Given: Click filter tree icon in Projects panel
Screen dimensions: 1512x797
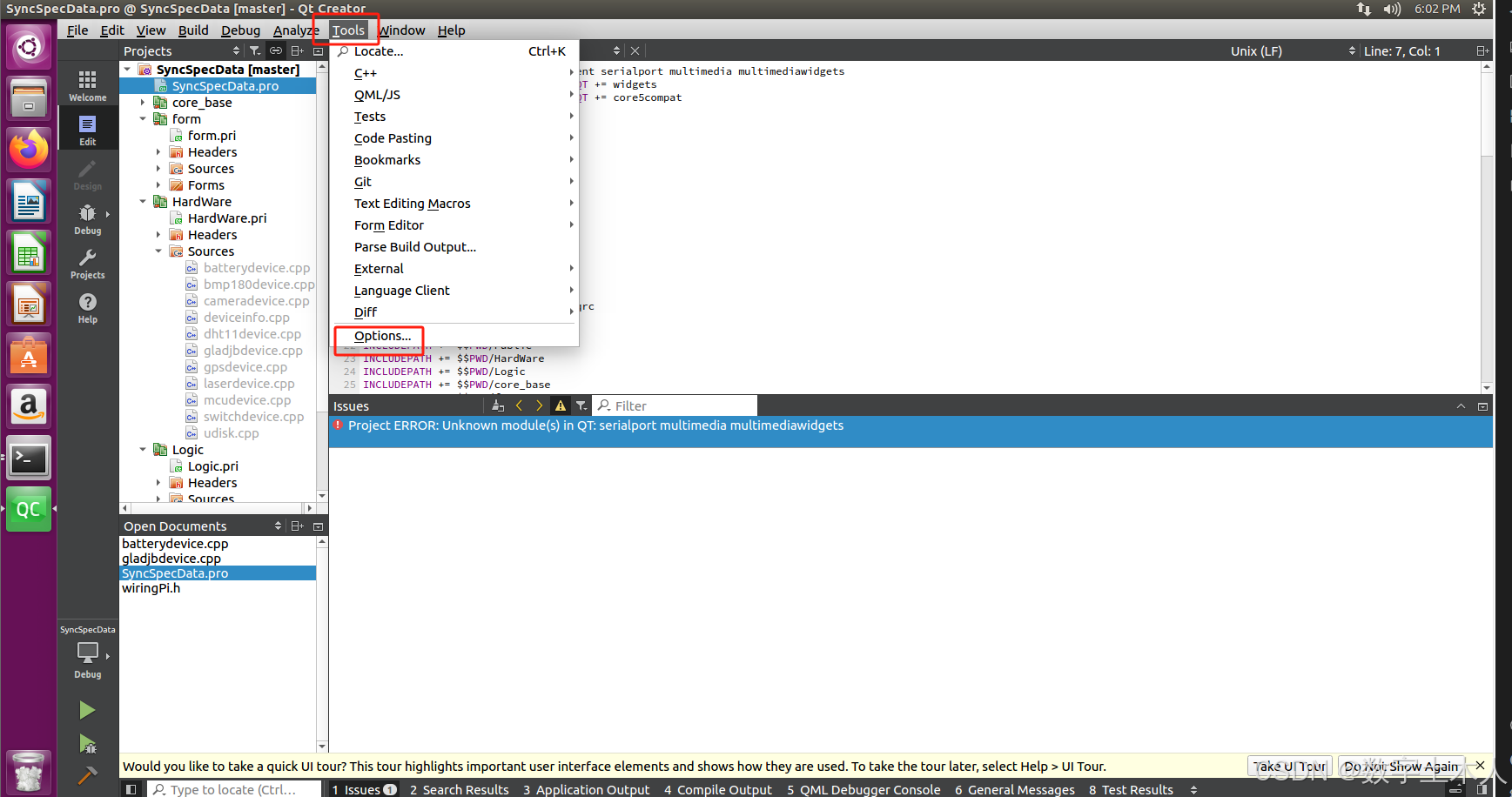Looking at the screenshot, I should [x=255, y=51].
